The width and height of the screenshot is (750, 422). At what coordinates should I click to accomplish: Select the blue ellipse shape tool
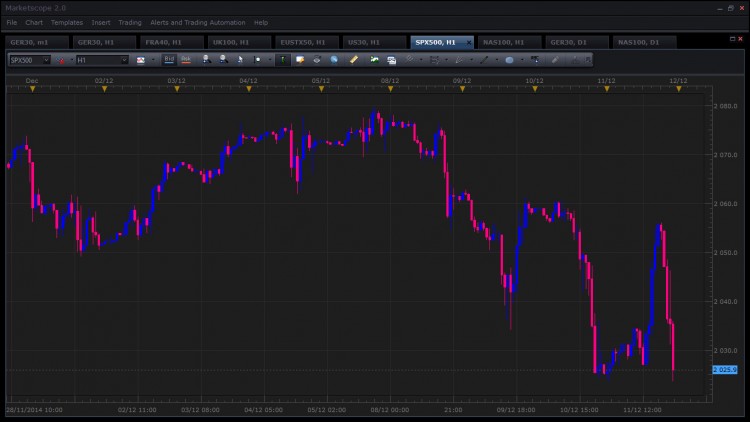pyautogui.click(x=509, y=60)
